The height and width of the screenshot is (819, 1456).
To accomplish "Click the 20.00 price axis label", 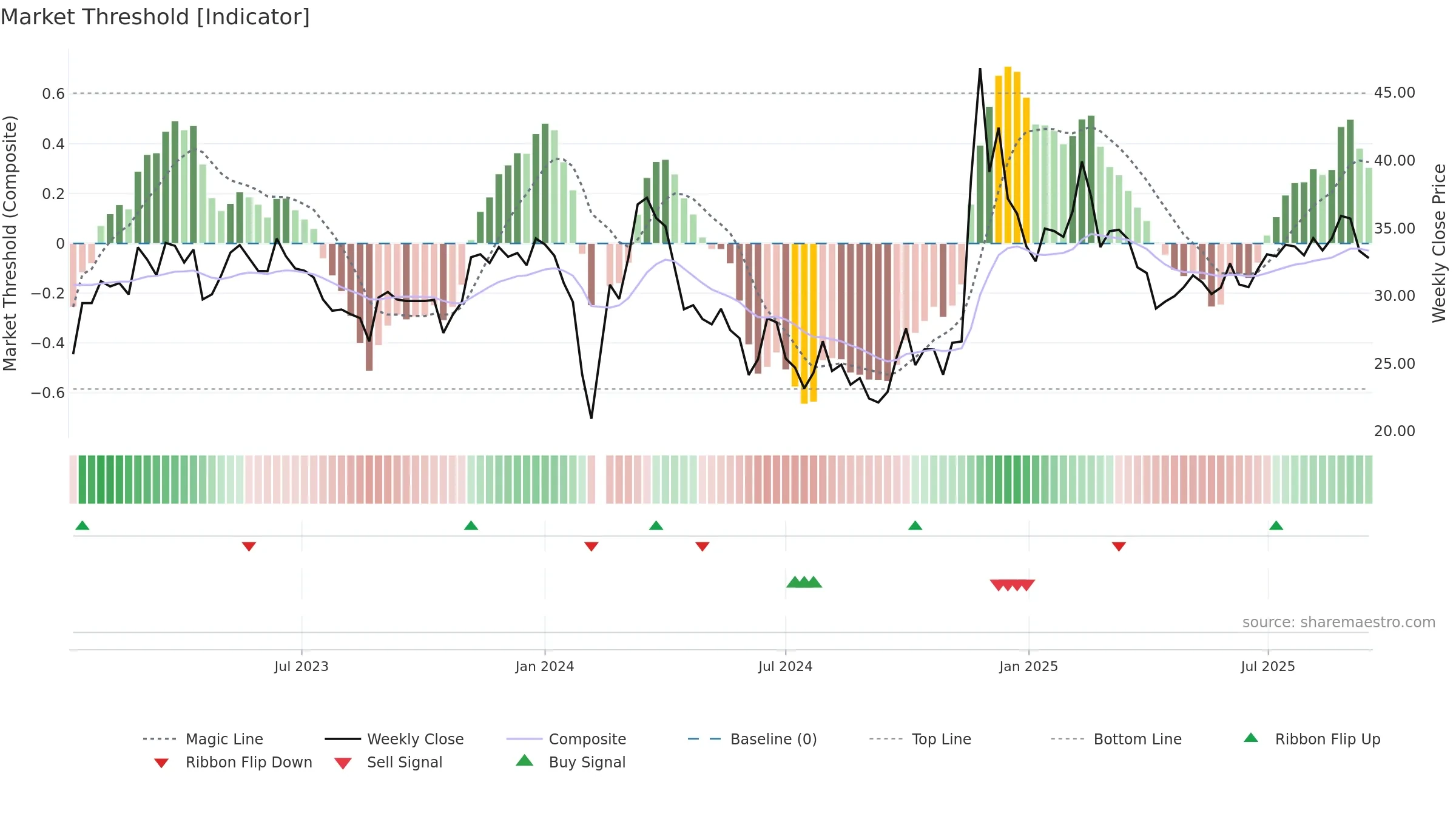I will (1394, 431).
